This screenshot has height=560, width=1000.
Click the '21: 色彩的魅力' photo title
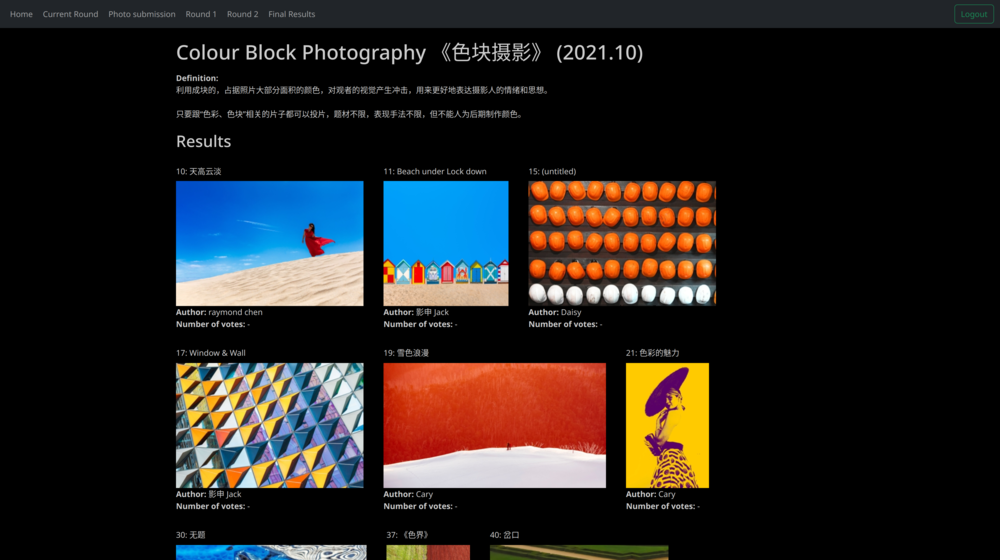tap(652, 353)
